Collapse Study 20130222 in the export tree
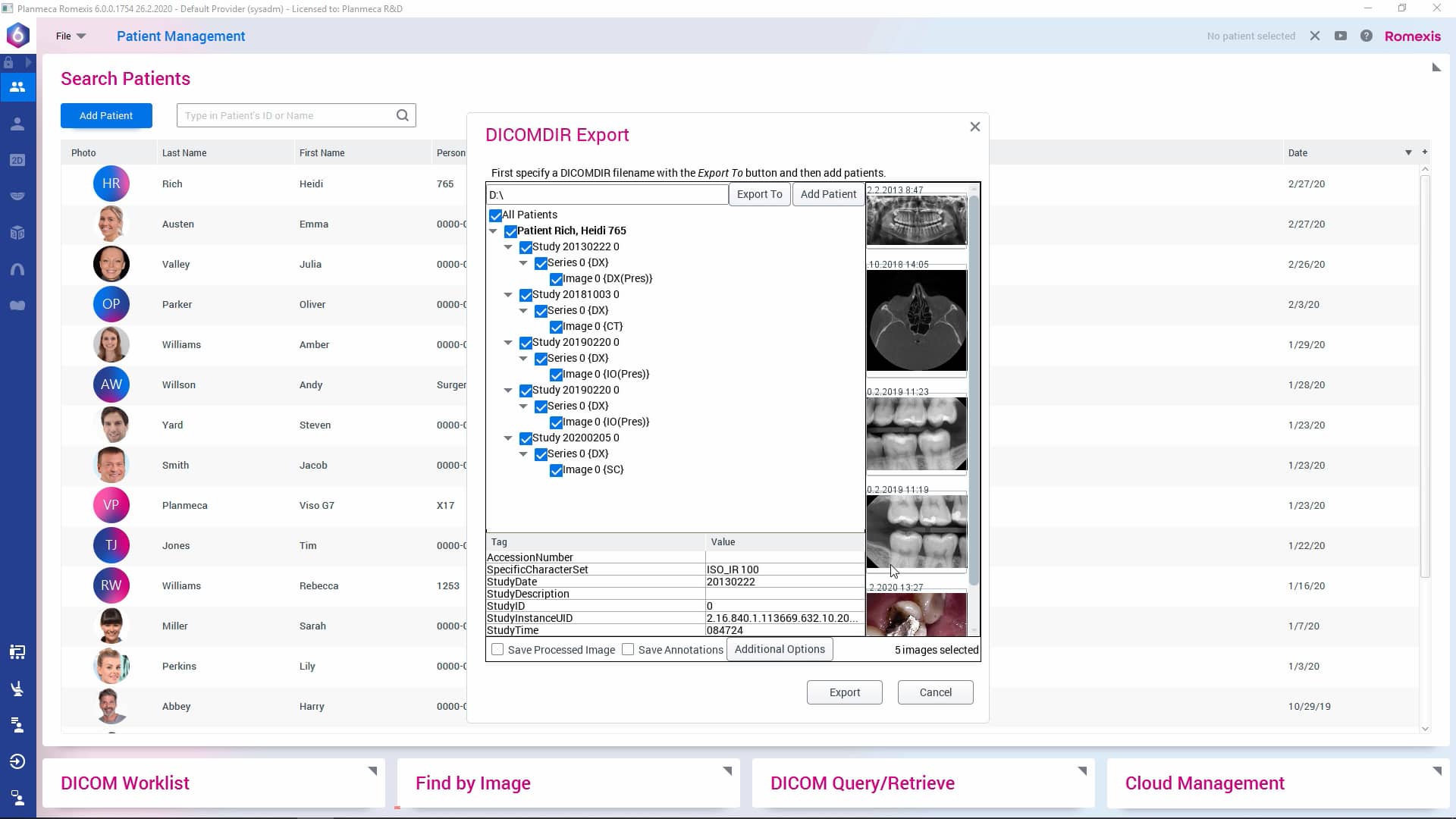The width and height of the screenshot is (1456, 819). (507, 247)
